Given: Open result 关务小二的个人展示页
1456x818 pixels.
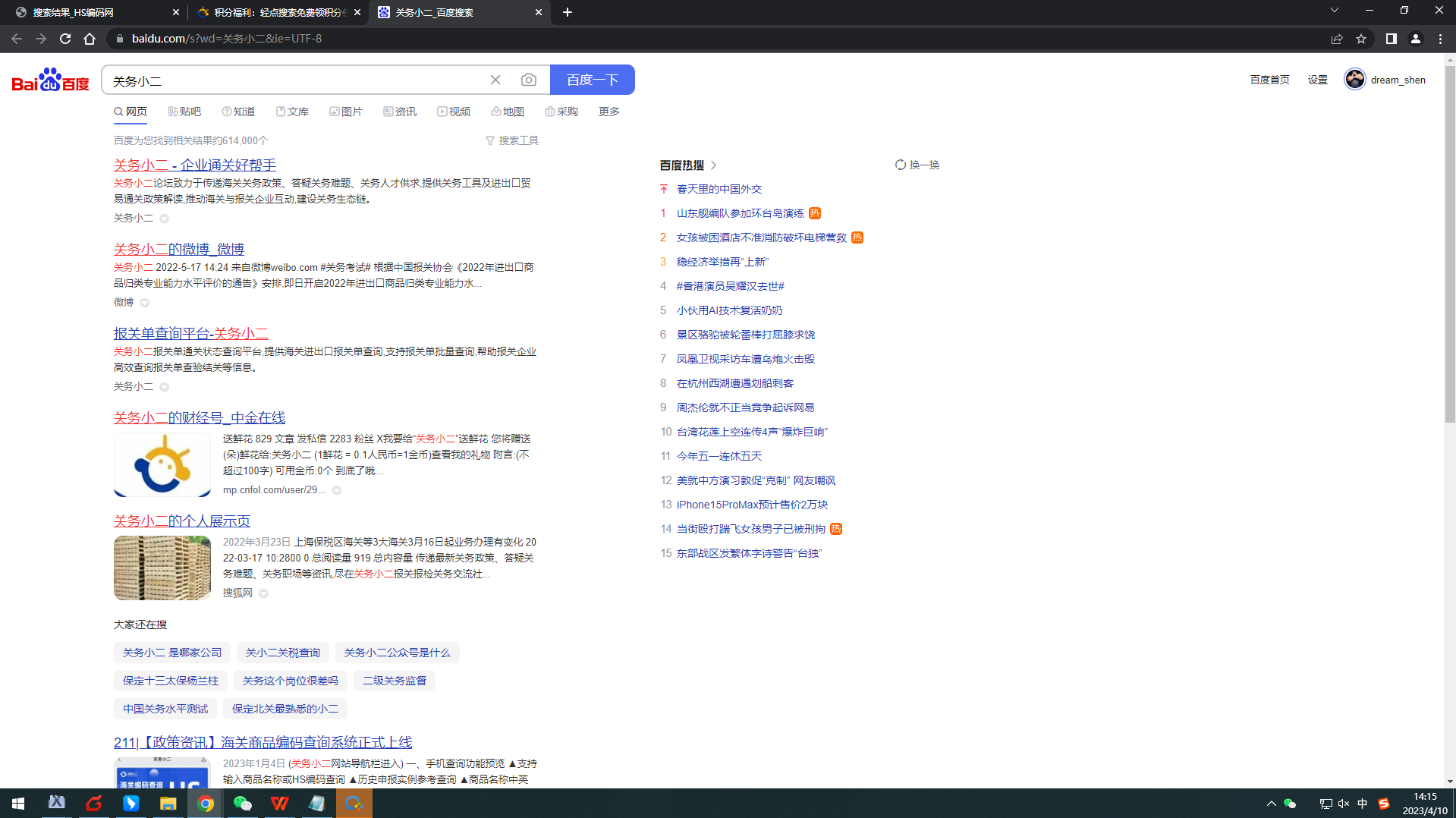Looking at the screenshot, I should point(182,521).
